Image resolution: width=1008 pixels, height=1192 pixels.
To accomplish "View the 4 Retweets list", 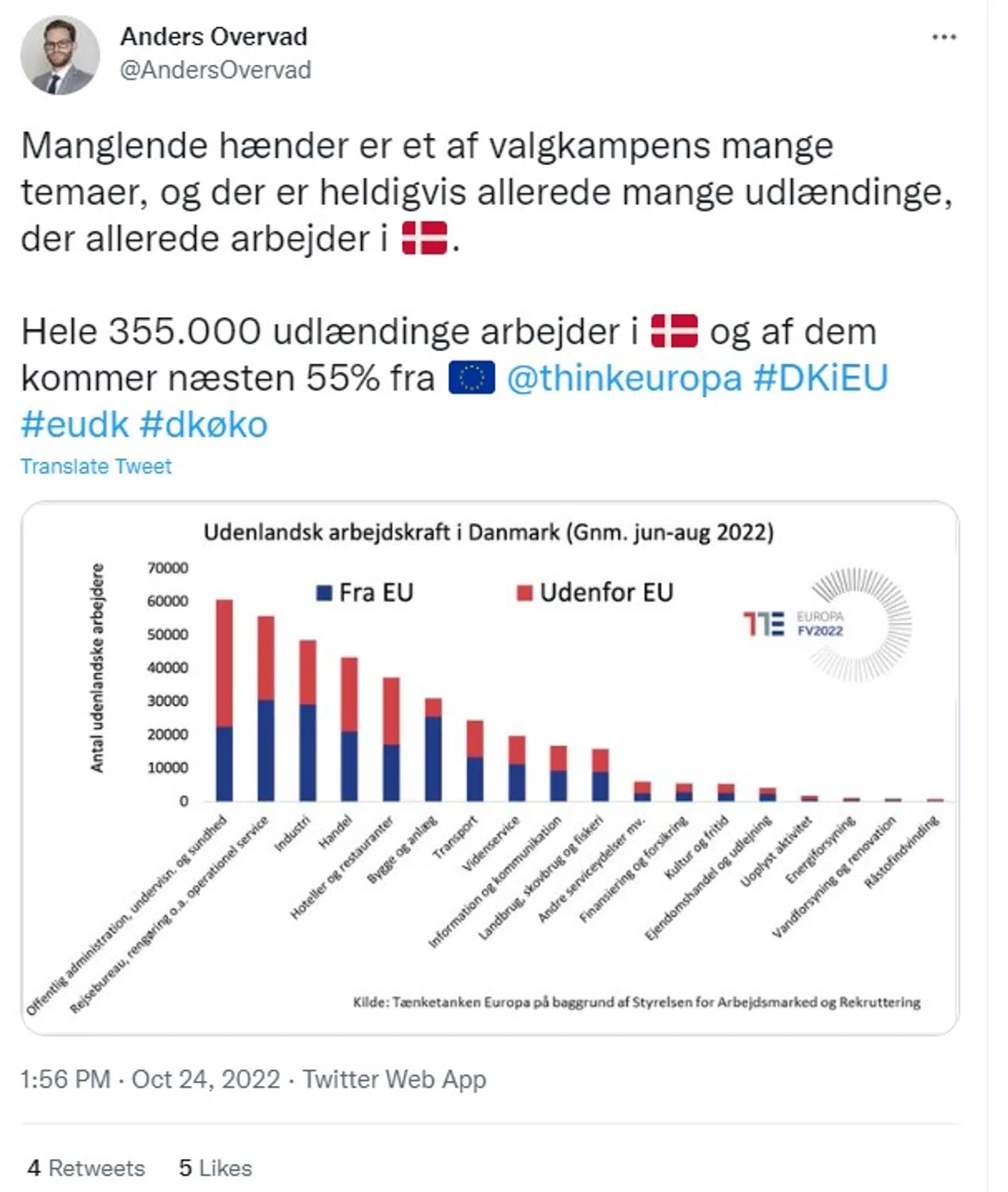I will (86, 1168).
